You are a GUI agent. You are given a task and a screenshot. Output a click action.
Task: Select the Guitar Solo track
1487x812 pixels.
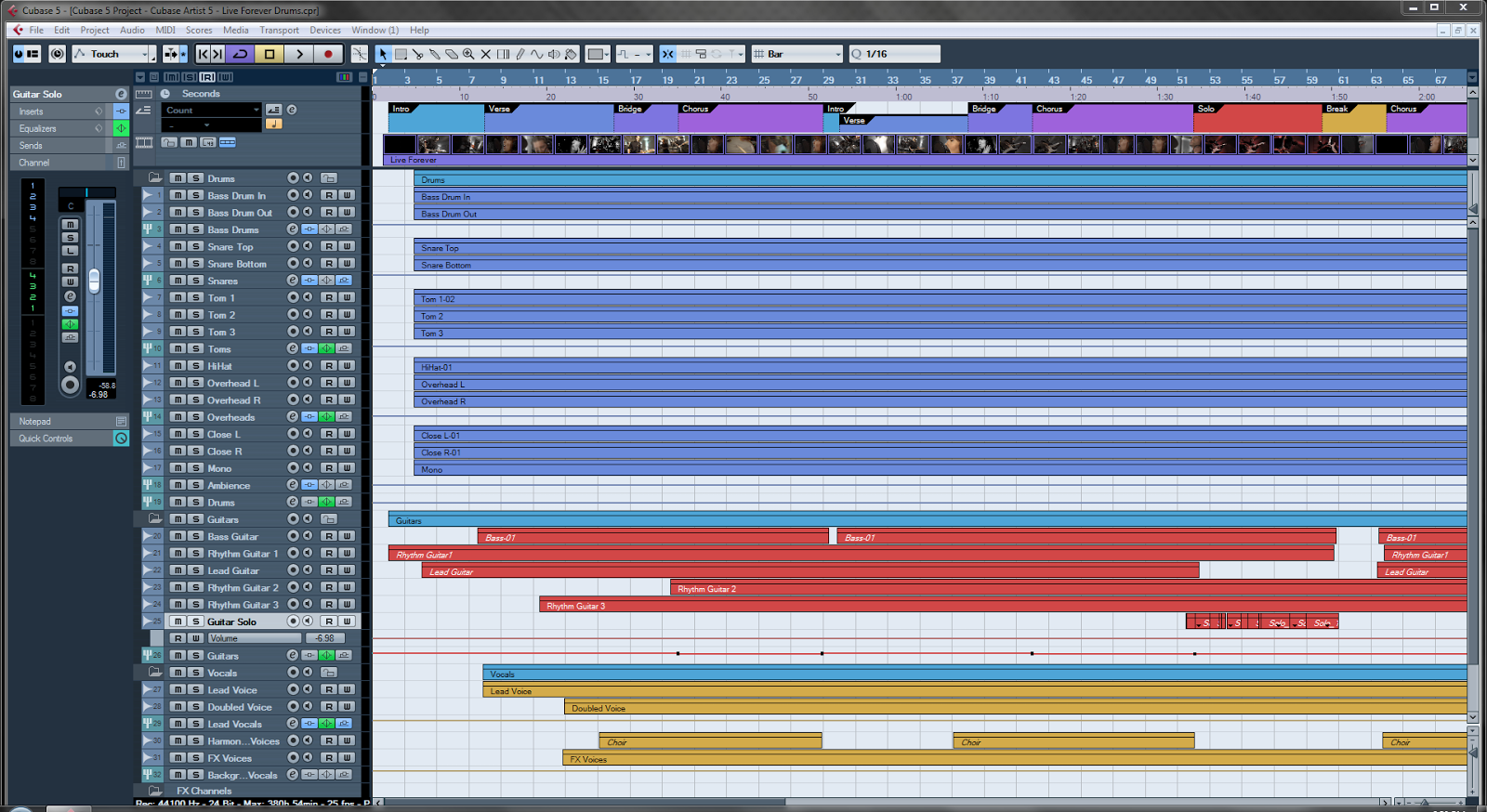click(x=231, y=621)
